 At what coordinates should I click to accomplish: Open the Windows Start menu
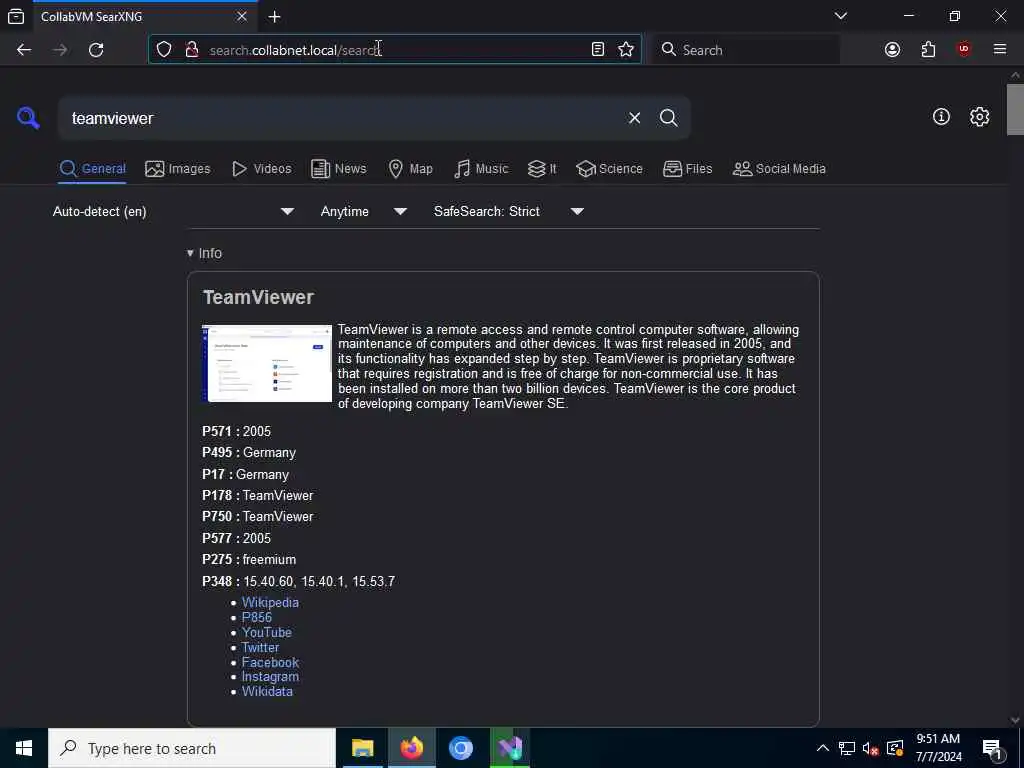click(24, 748)
